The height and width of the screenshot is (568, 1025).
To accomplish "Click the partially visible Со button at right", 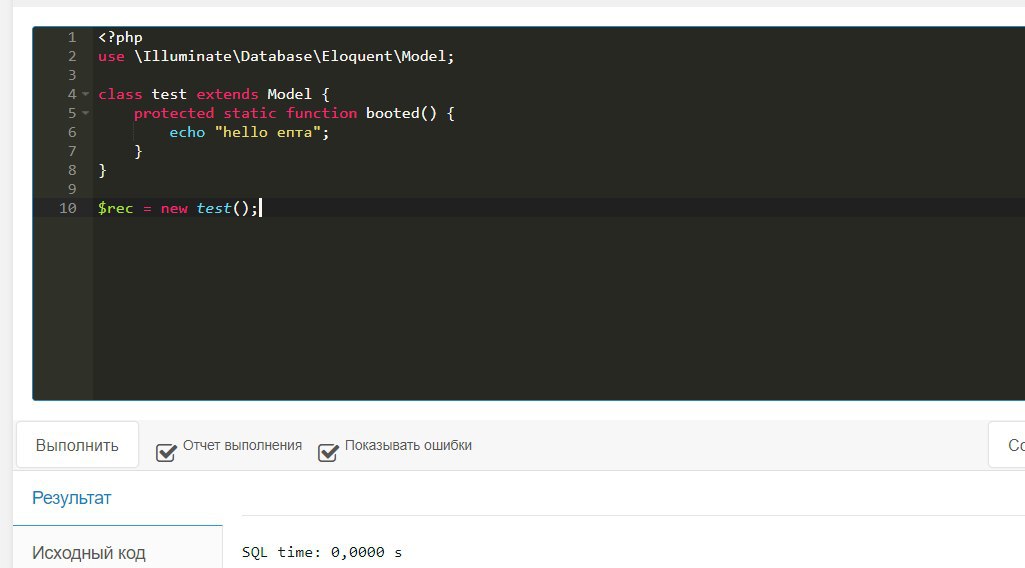I will pyautogui.click(x=1007, y=445).
